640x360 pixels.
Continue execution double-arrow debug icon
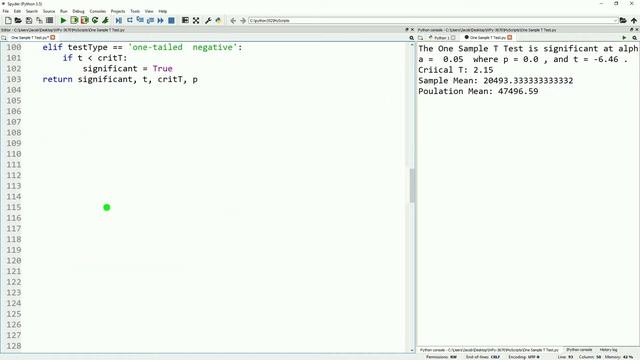point(160,20)
